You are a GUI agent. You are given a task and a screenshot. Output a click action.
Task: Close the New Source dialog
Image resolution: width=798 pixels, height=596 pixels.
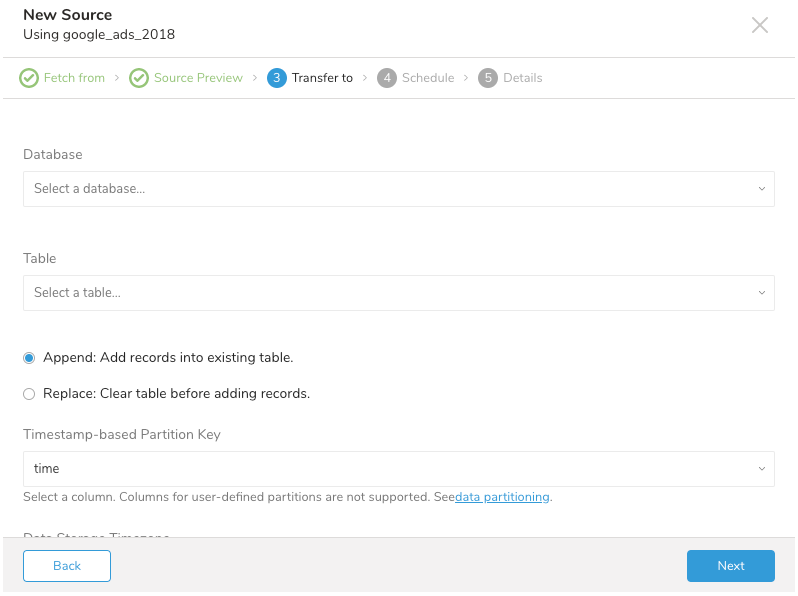pyautogui.click(x=760, y=26)
